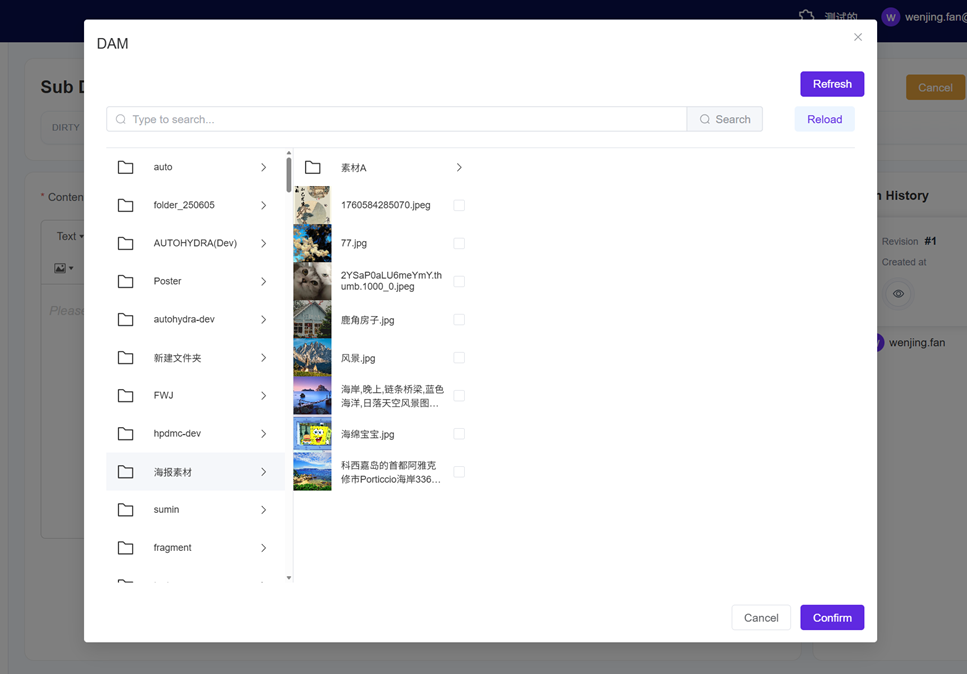The image size is (967, 674).
Task: Tick the checkbox for 海绵宝宝.jpg
Action: tap(459, 434)
